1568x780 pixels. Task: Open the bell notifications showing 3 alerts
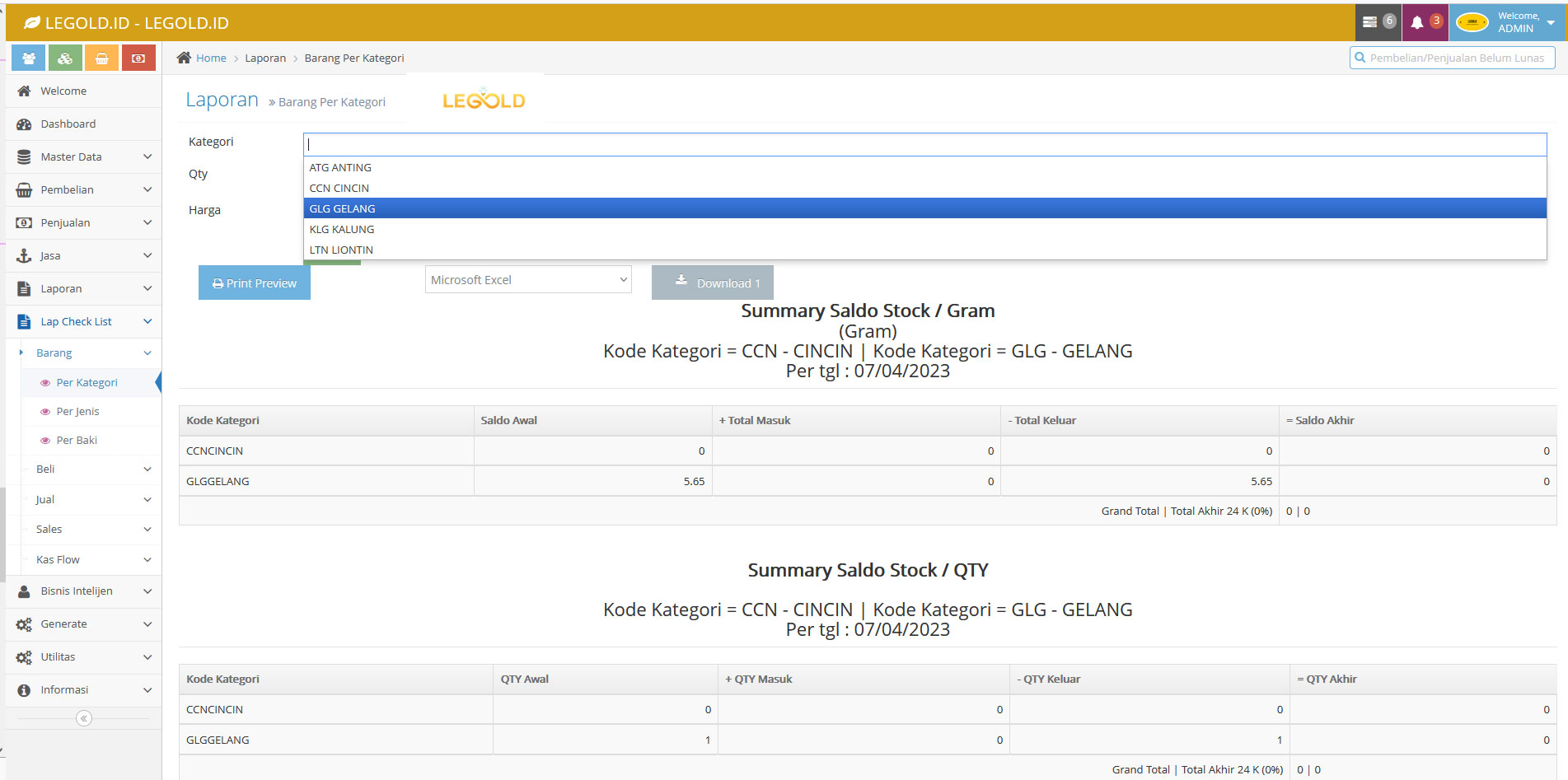[1425, 22]
